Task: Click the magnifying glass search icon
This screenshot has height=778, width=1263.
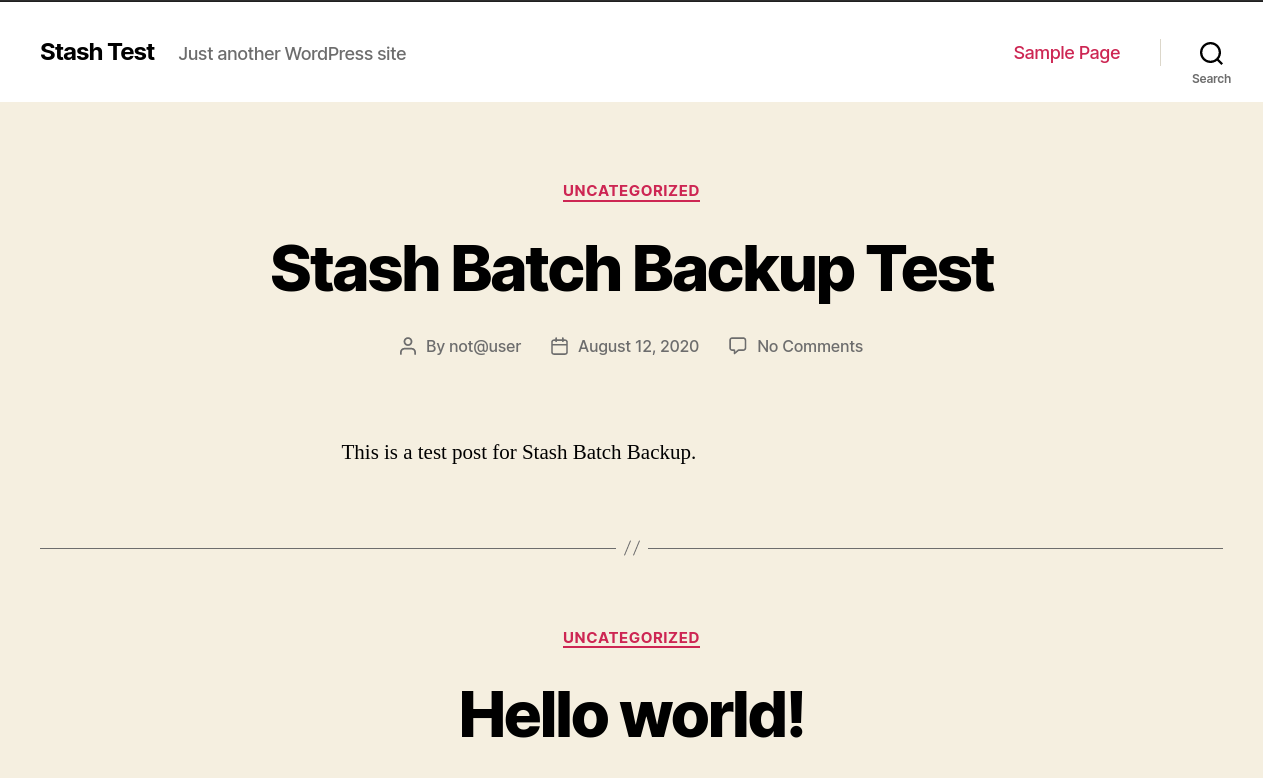Action: [1211, 53]
